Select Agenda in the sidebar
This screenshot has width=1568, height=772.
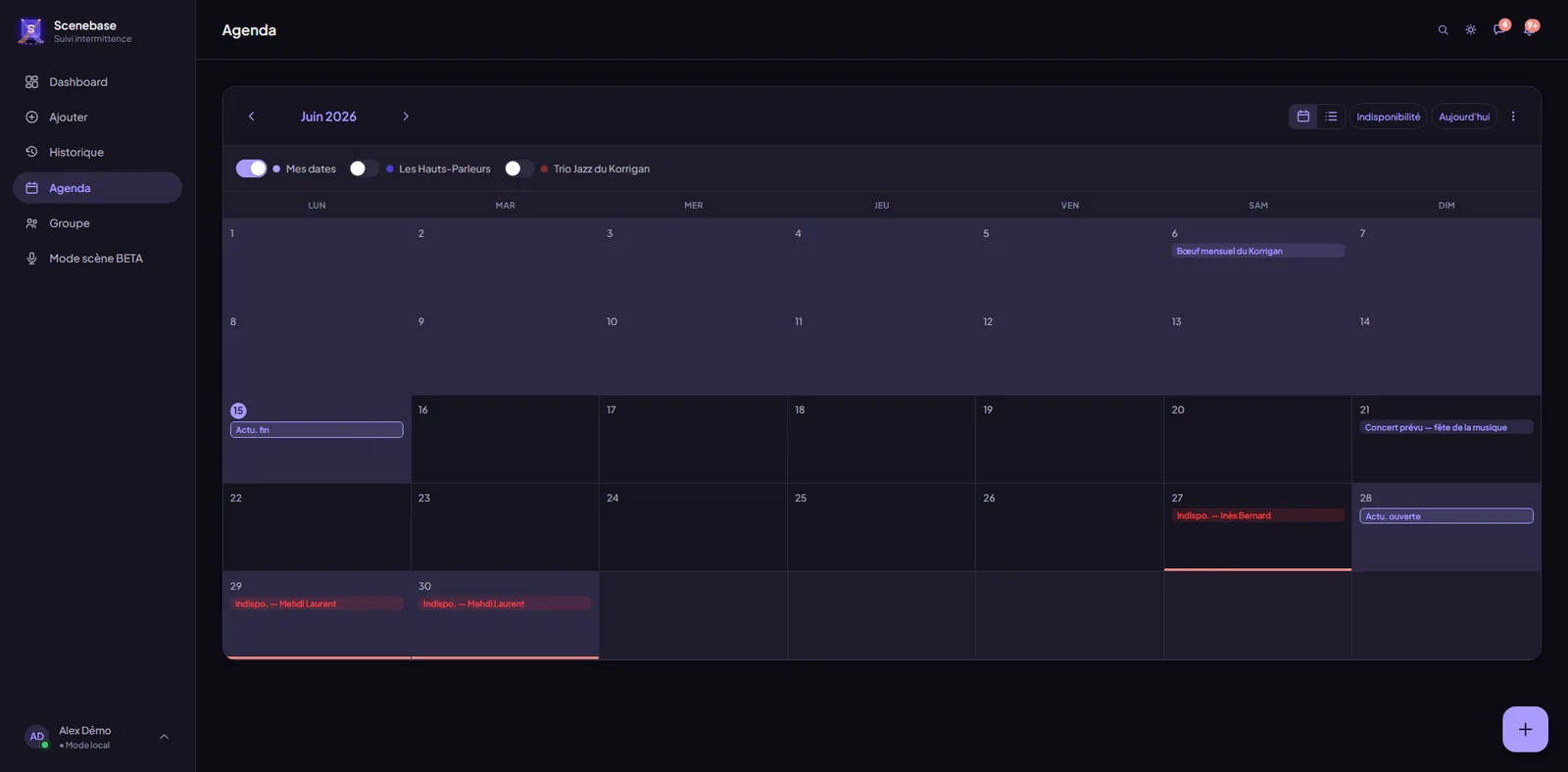[x=97, y=188]
